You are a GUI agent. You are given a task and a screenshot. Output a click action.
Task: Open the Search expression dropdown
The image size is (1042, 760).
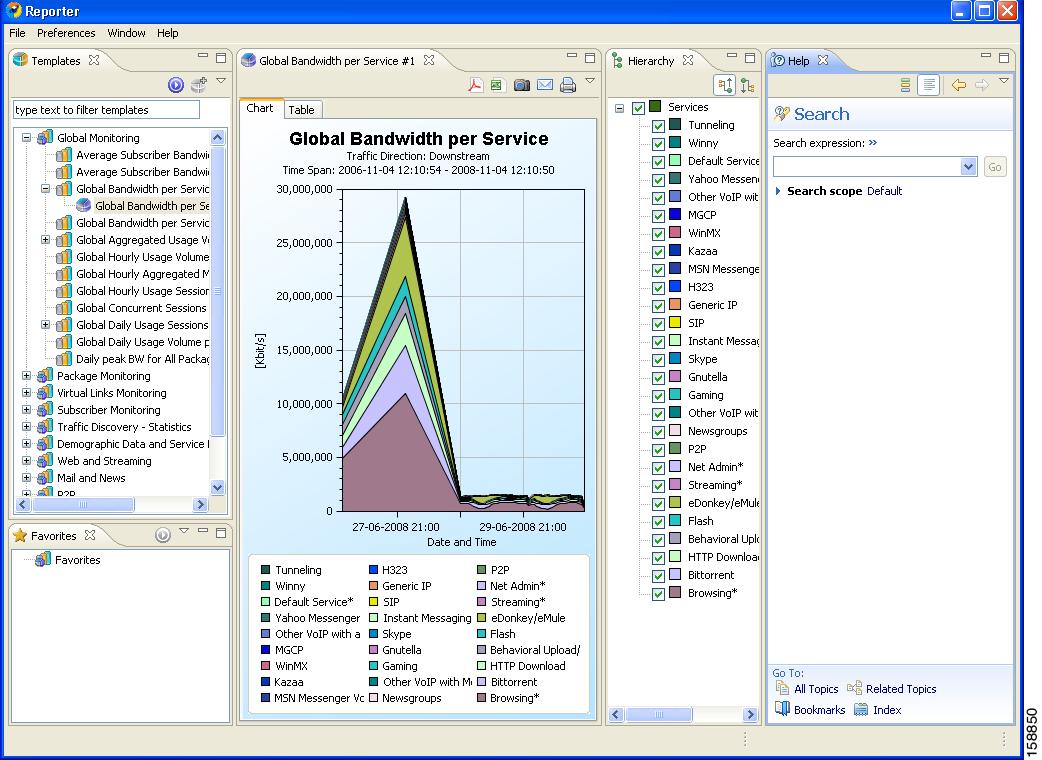[x=968, y=167]
